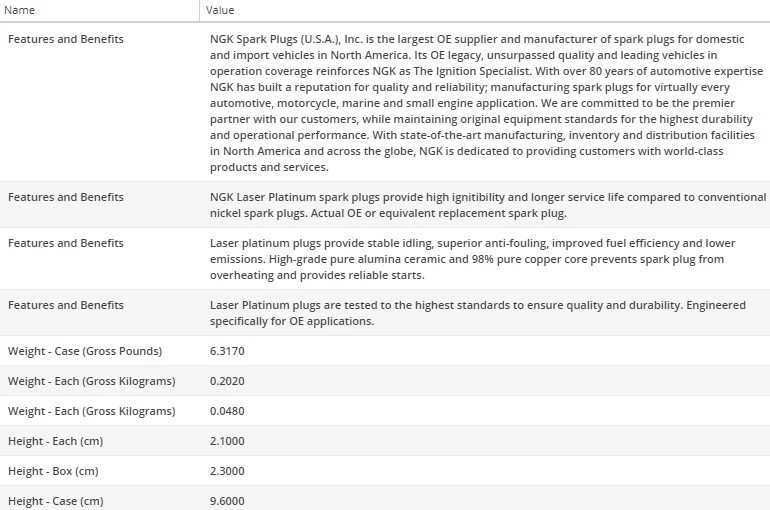This screenshot has width=770, height=510.
Task: Click the text about plugs tested to highest standards
Action: pyautogui.click(x=480, y=313)
